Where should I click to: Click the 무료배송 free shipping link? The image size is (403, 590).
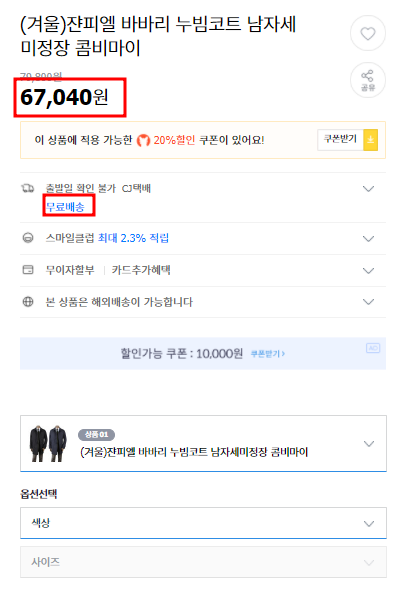65,207
